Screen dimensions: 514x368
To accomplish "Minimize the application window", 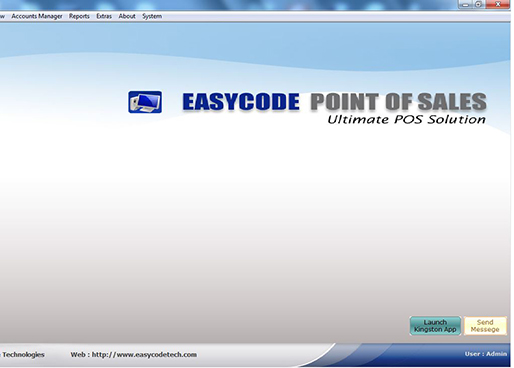I will (466, 4).
